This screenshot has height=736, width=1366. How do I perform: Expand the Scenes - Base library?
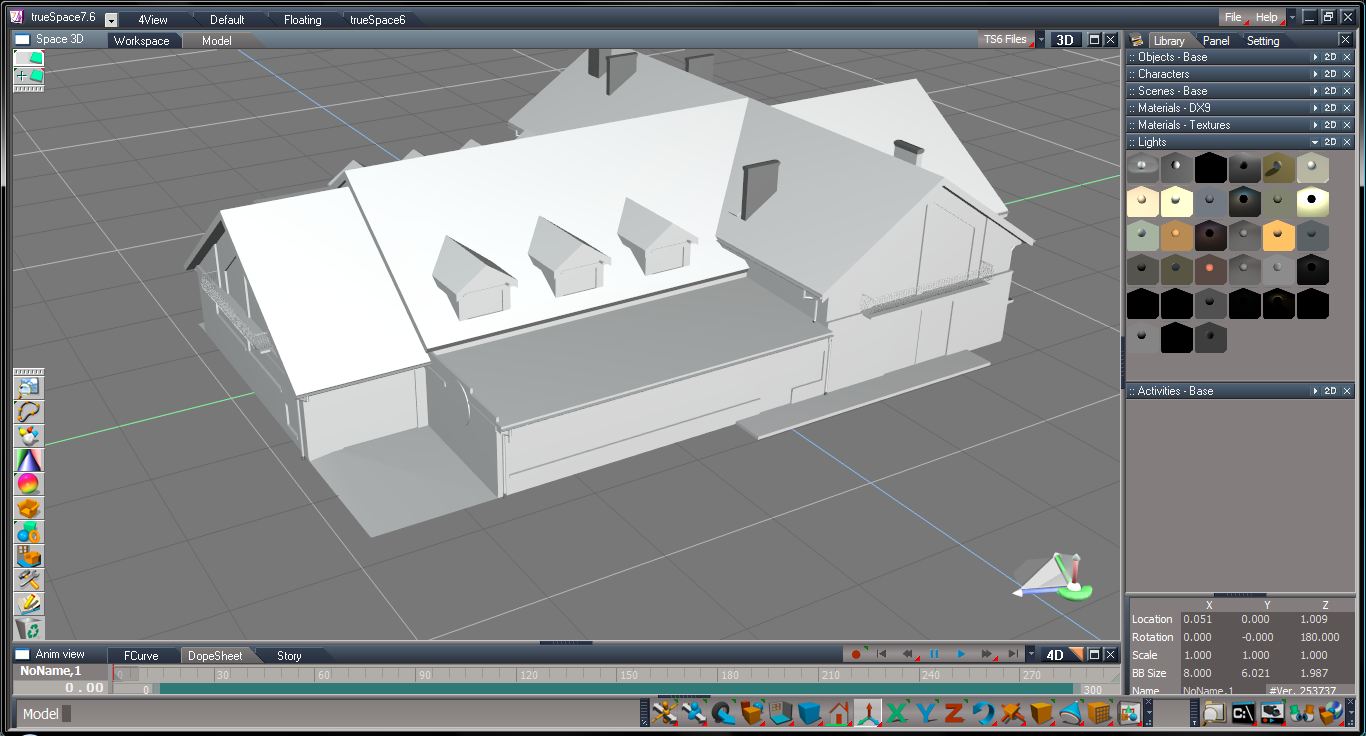click(1315, 91)
